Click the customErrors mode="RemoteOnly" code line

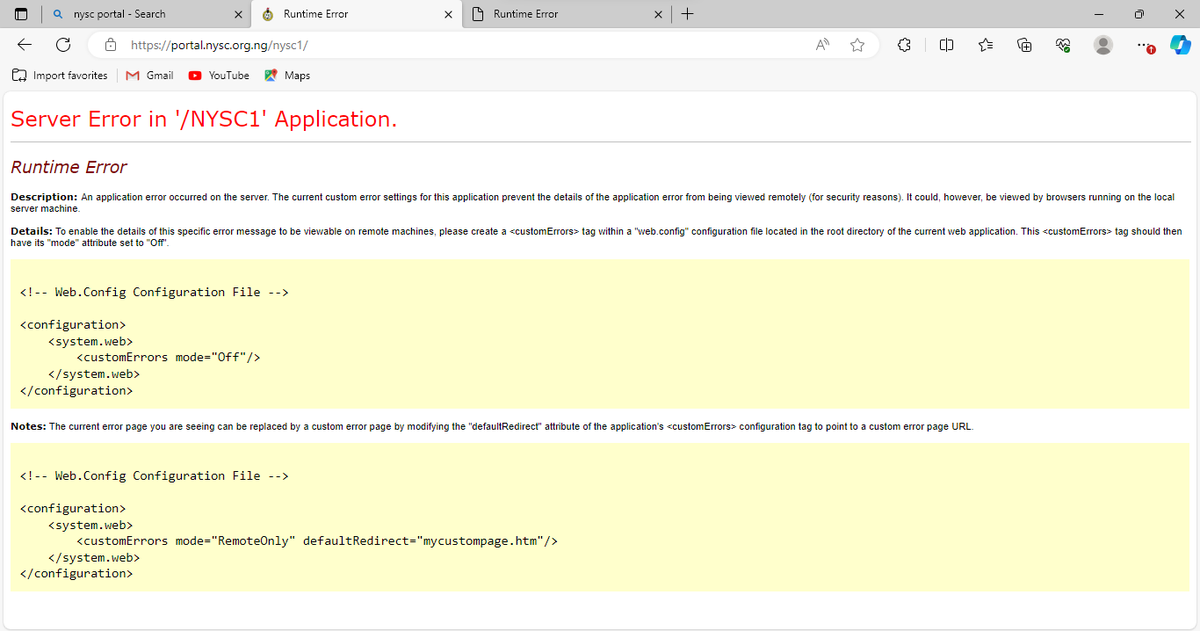click(x=316, y=541)
